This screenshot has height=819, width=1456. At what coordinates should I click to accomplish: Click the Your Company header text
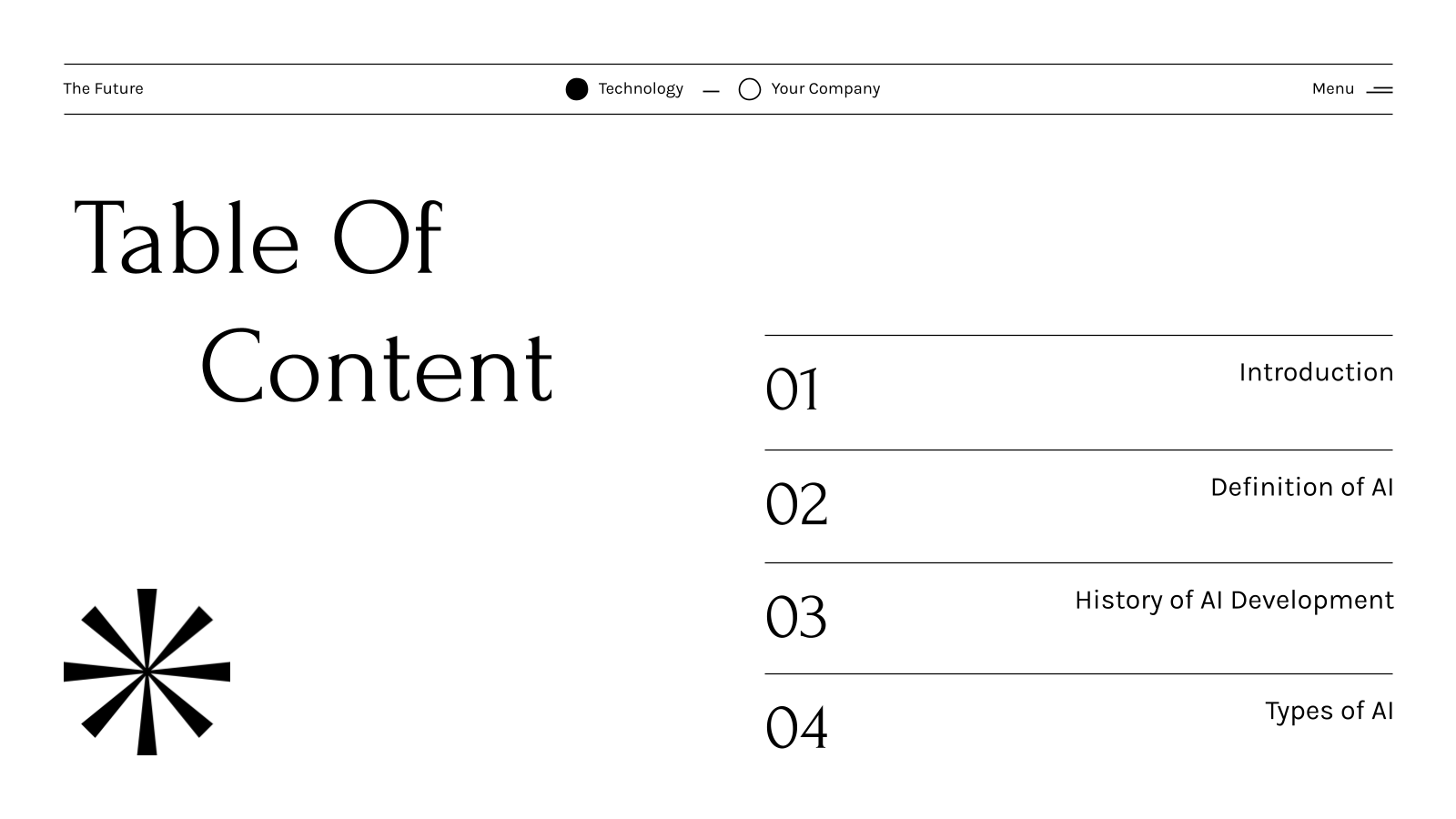click(825, 88)
